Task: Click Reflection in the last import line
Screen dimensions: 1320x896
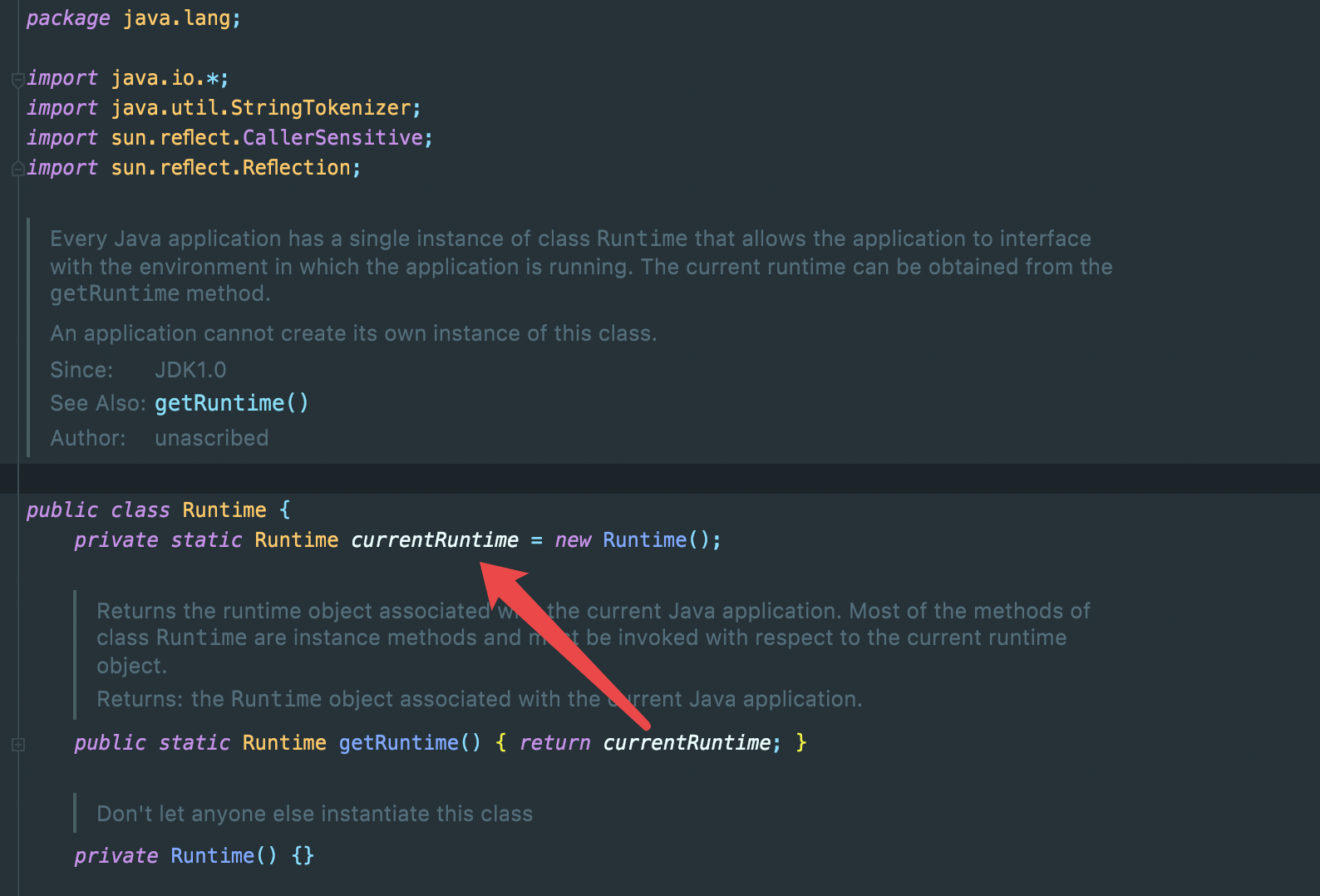Action: tap(297, 168)
